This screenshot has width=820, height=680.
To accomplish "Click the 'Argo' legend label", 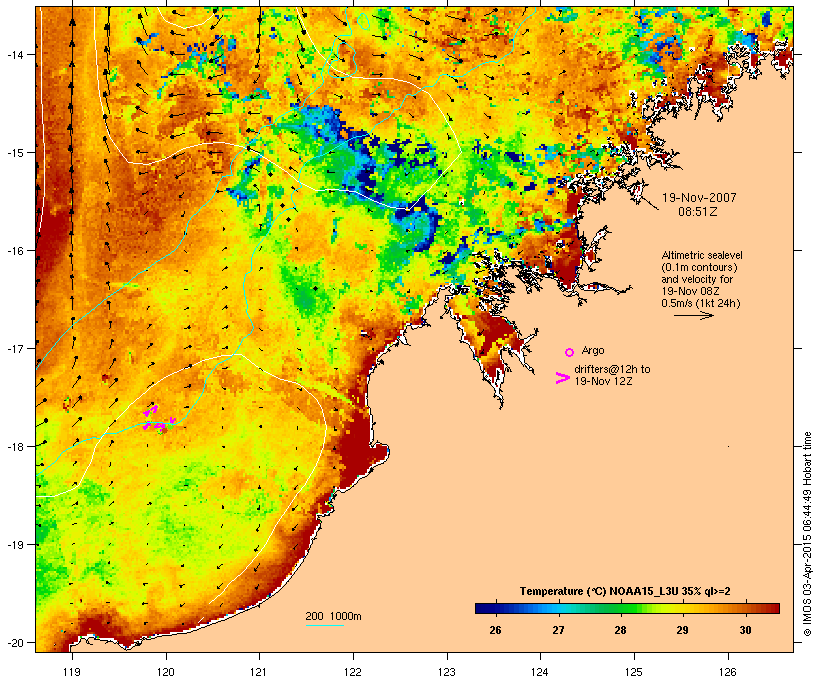I will (593, 350).
